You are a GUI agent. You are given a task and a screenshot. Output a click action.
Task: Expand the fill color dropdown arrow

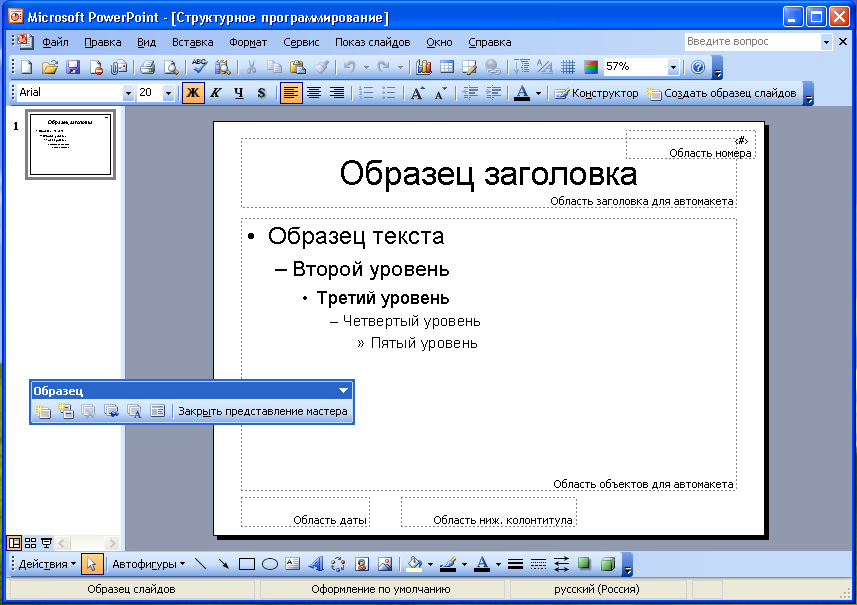click(x=431, y=564)
